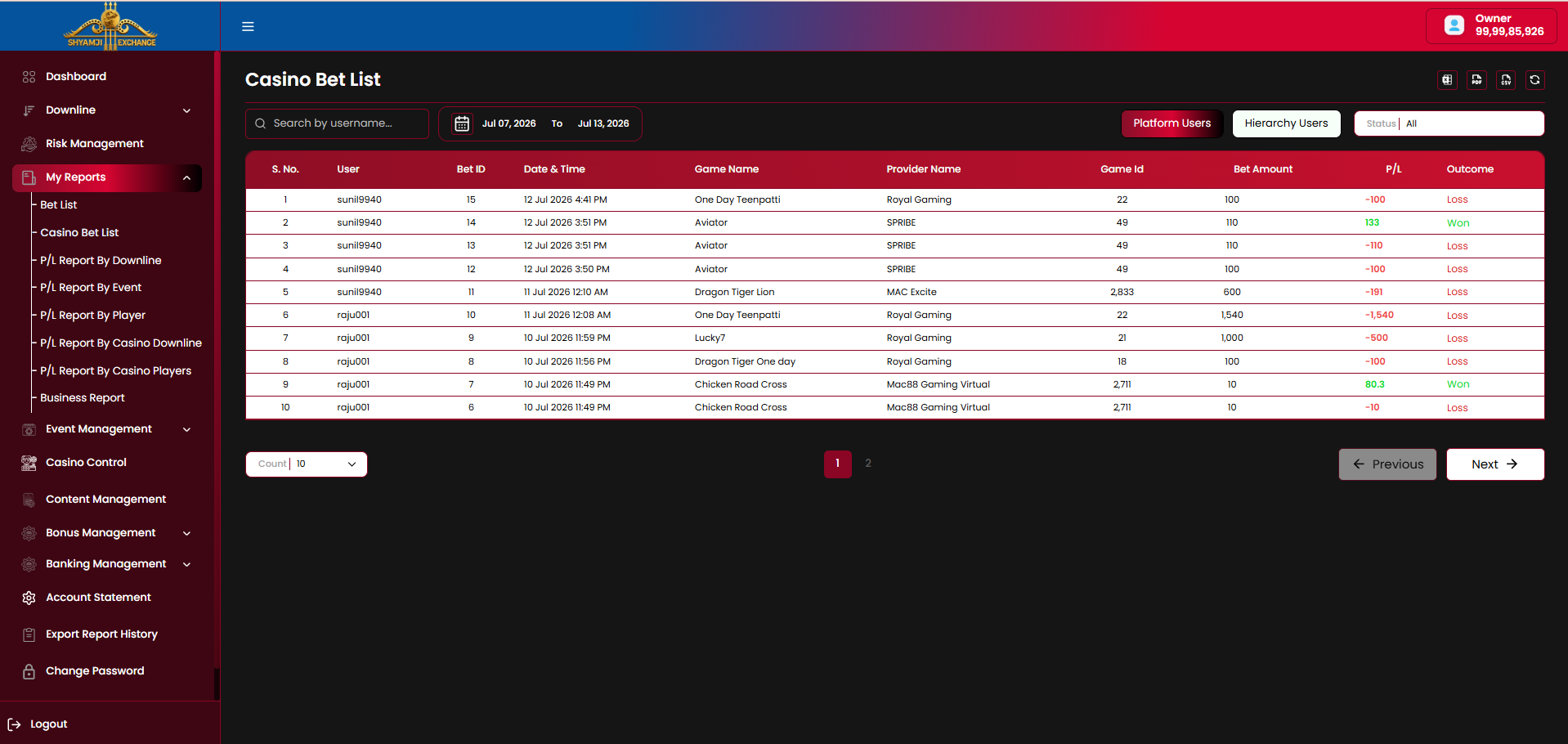Jump to pagination page 2
This screenshot has width=1568, height=744.
[868, 464]
